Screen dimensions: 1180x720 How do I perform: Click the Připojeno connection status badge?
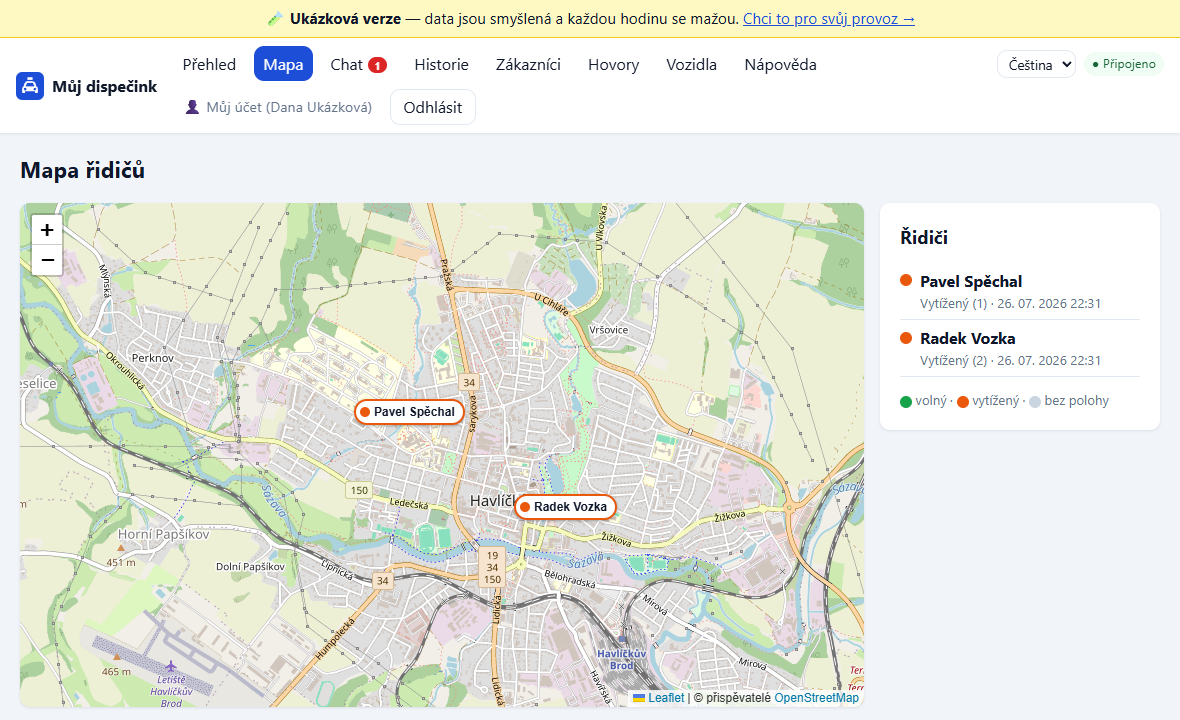point(1124,64)
